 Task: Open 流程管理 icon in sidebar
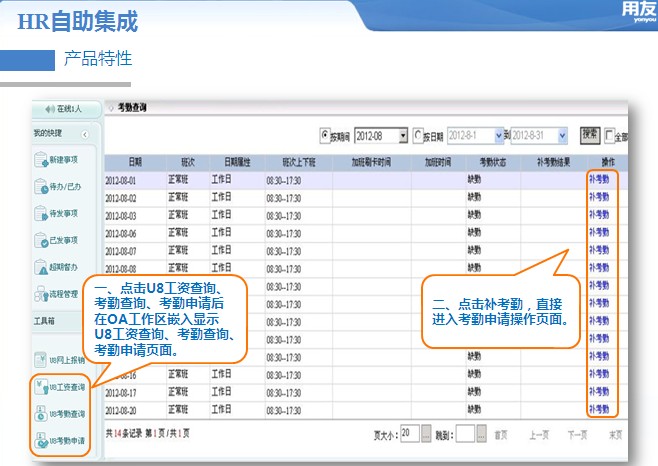click(41, 294)
